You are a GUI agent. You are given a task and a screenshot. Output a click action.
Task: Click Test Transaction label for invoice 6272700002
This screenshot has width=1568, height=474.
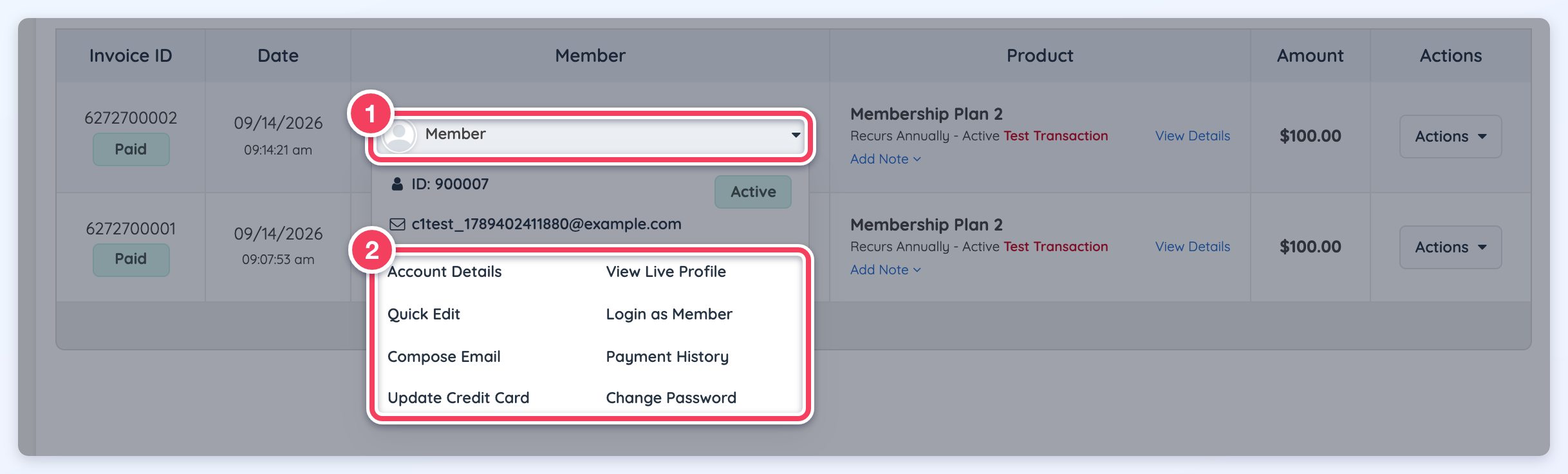click(x=1056, y=136)
